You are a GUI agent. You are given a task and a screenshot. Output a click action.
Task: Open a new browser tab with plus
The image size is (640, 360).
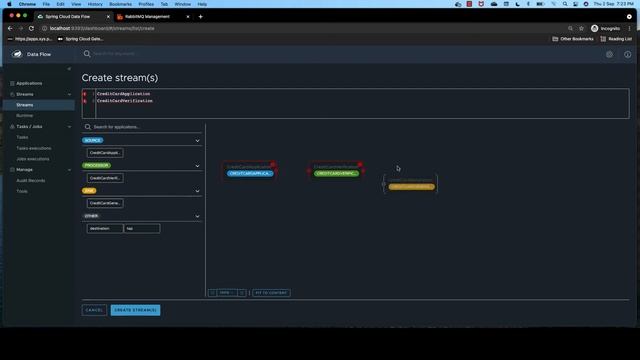[200, 17]
